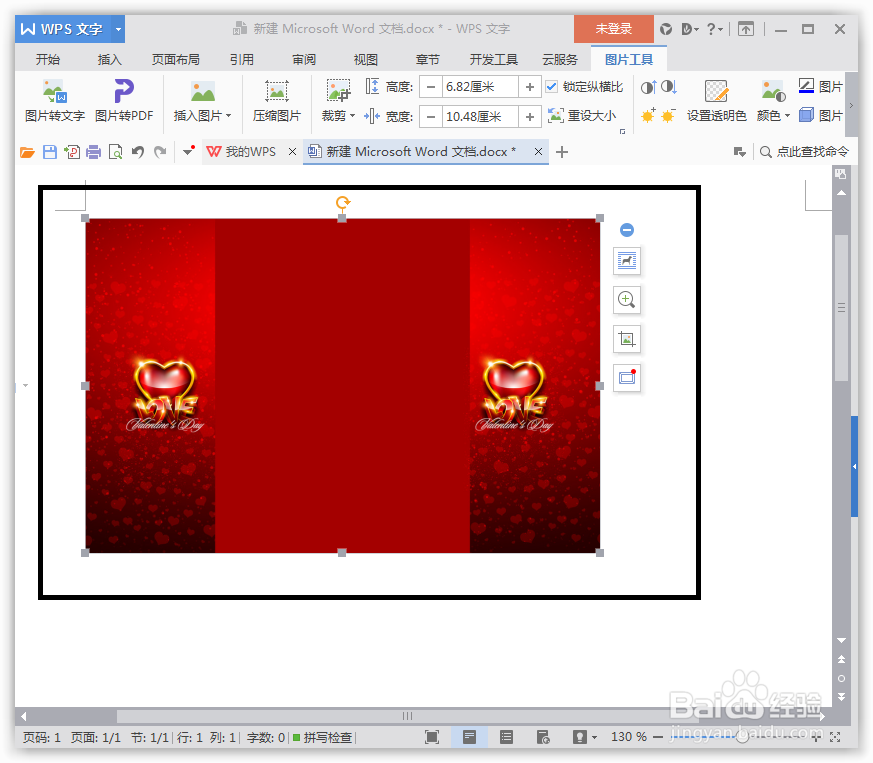Toggle increase contrast on the image
The image size is (873, 763).
click(x=650, y=88)
